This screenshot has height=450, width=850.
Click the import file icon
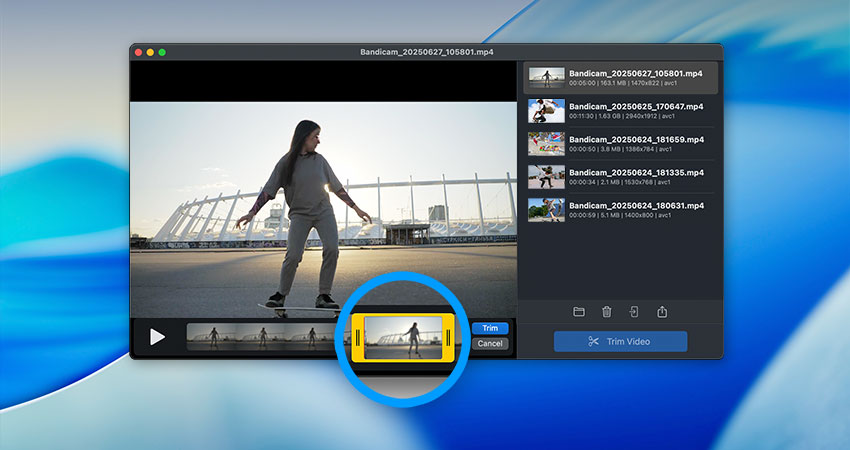634,312
